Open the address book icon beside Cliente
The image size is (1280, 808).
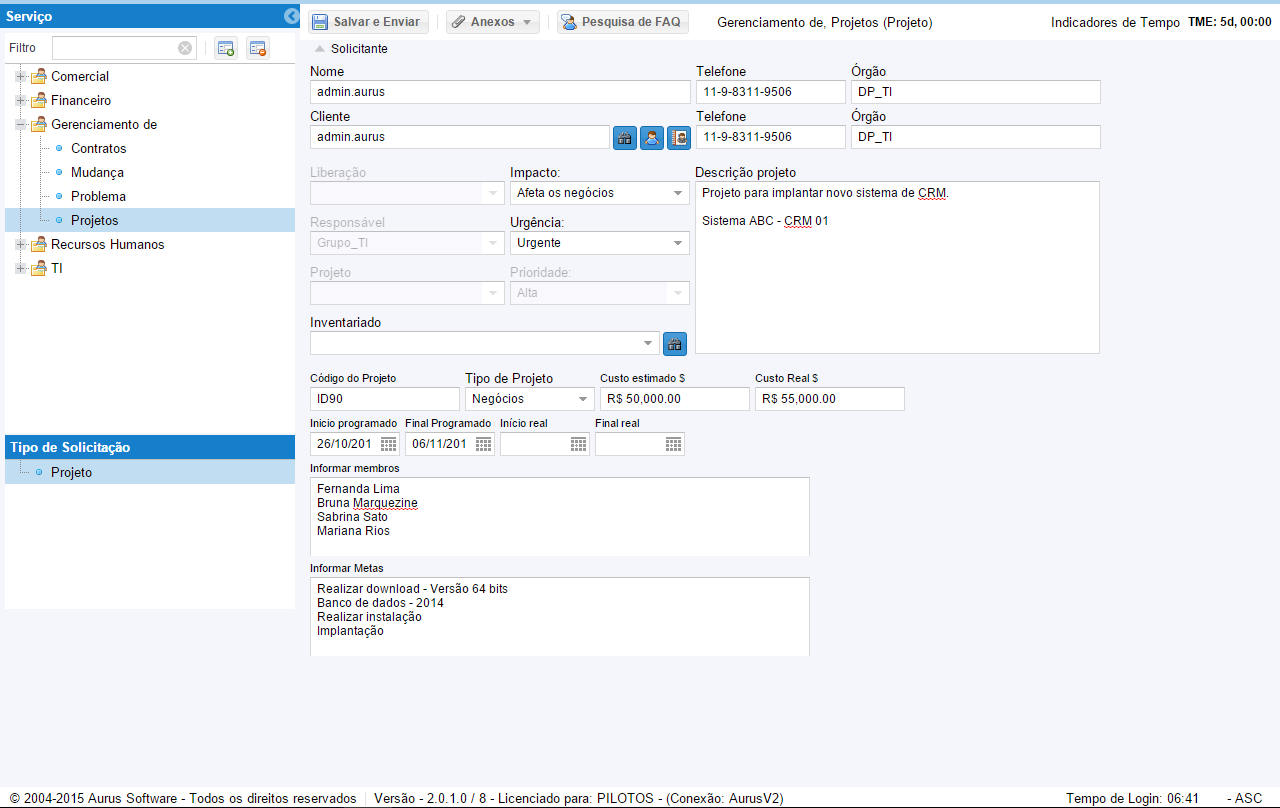tap(679, 138)
